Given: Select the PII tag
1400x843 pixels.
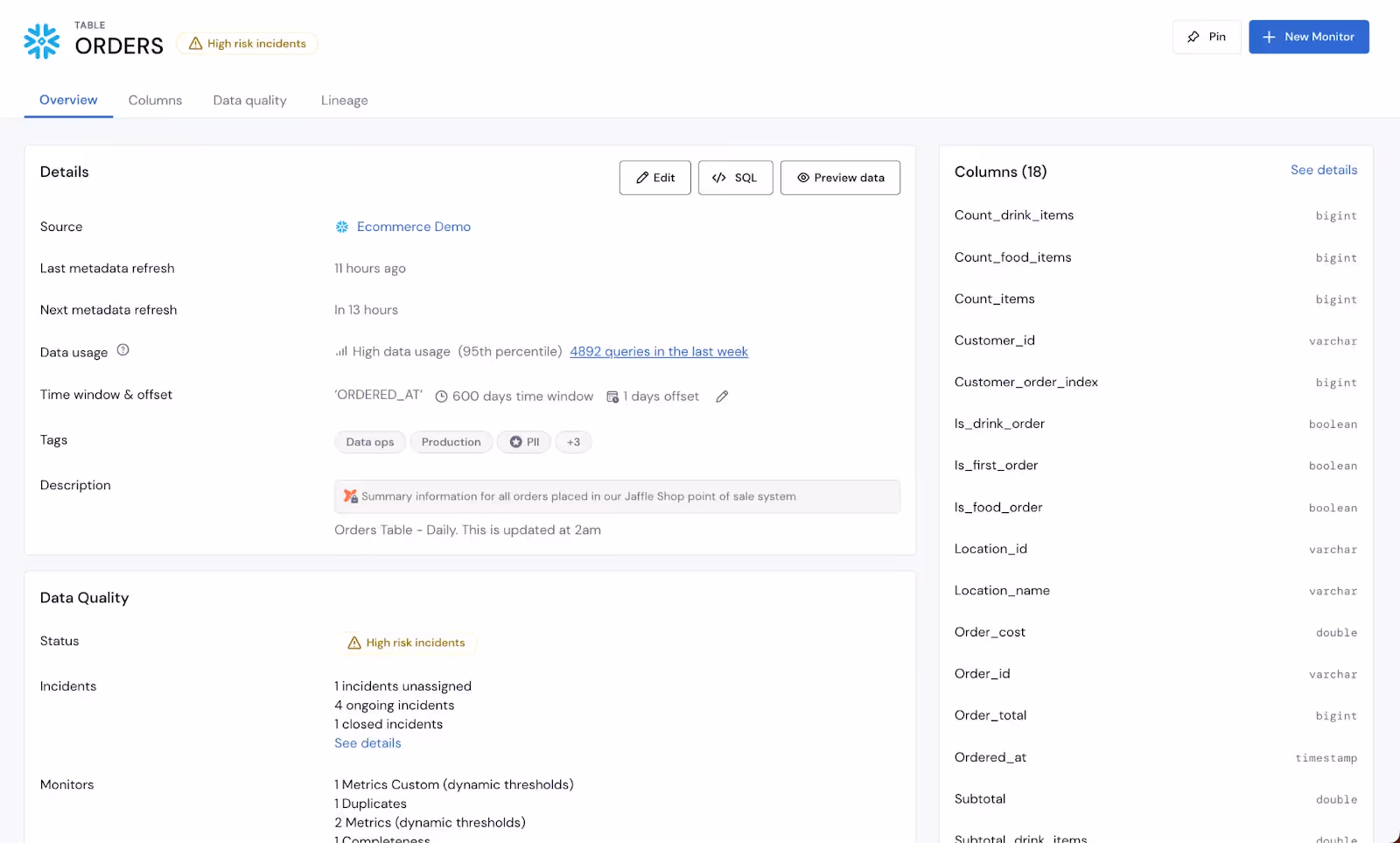Looking at the screenshot, I should 524,442.
